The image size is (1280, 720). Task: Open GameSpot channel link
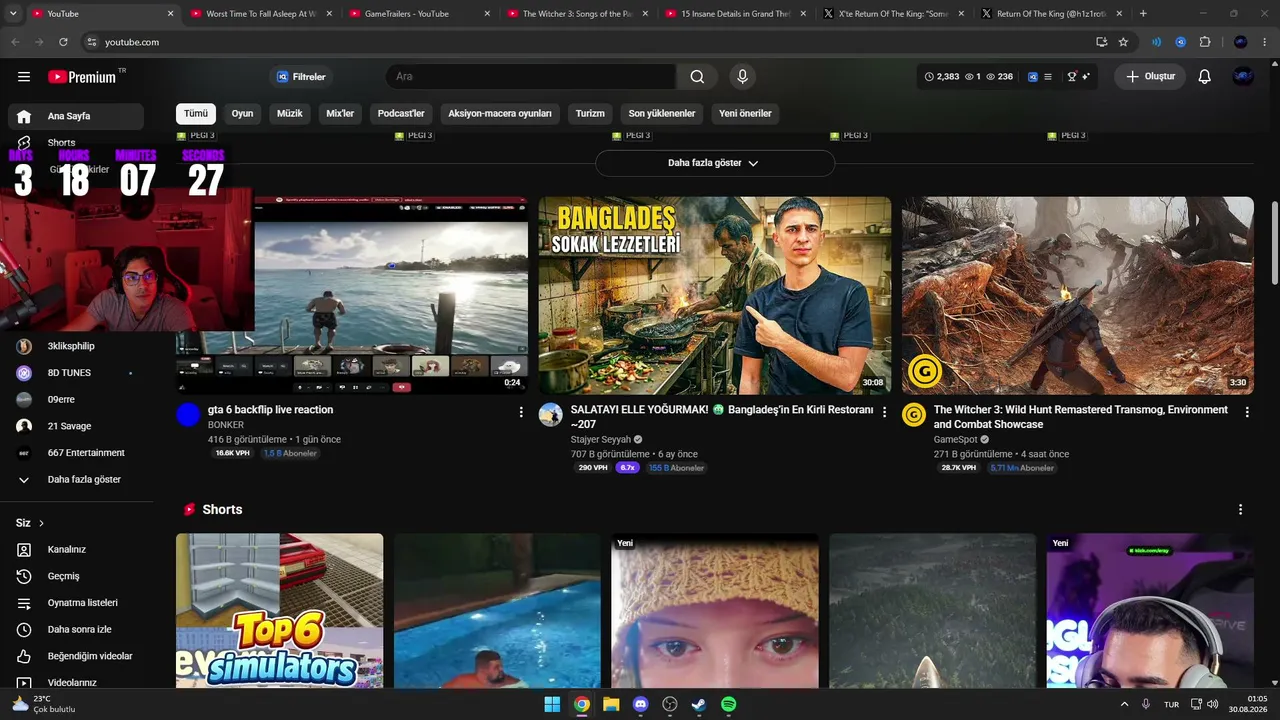coord(956,439)
